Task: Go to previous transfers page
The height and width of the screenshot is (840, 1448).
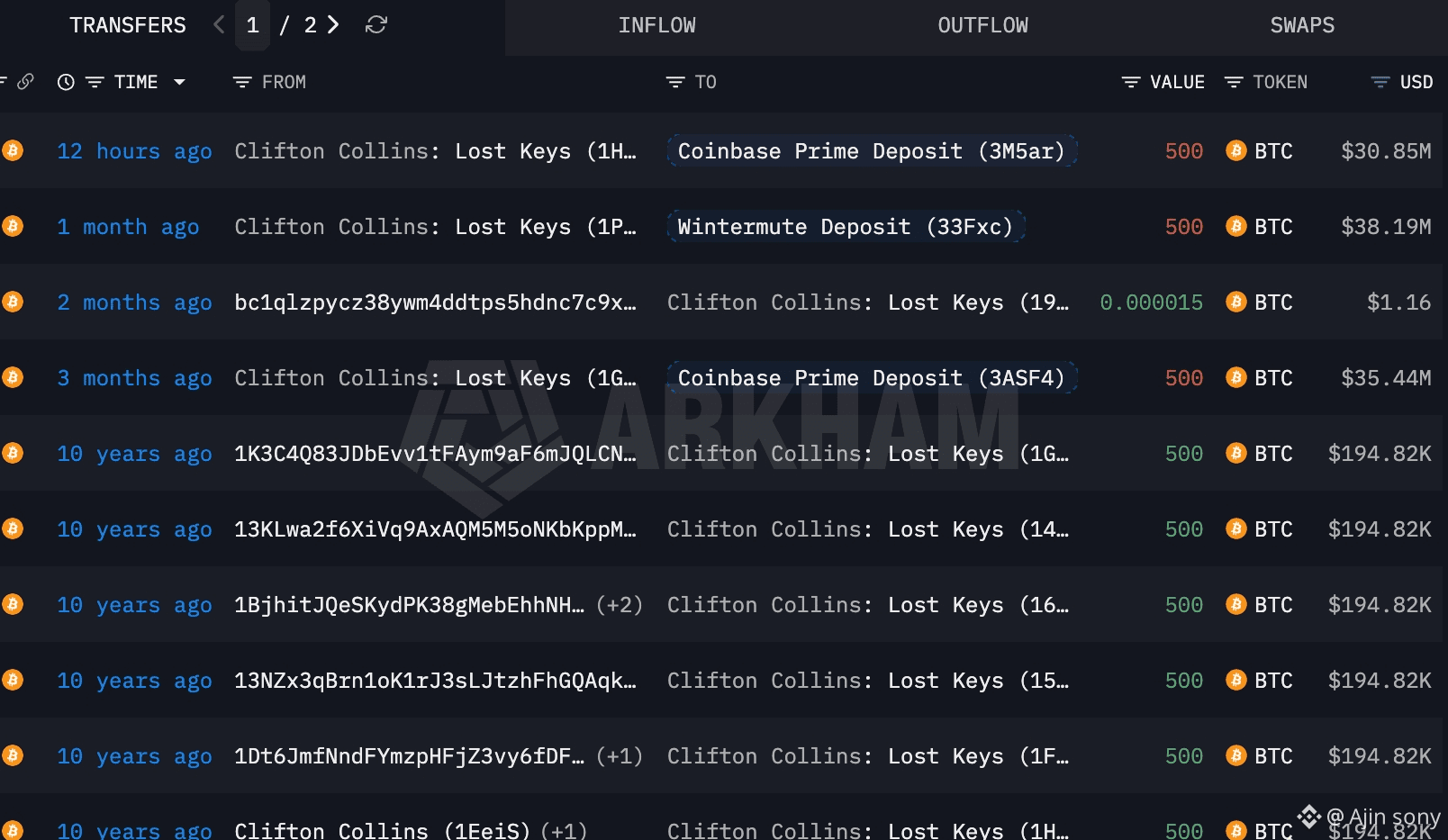Action: click(x=219, y=25)
